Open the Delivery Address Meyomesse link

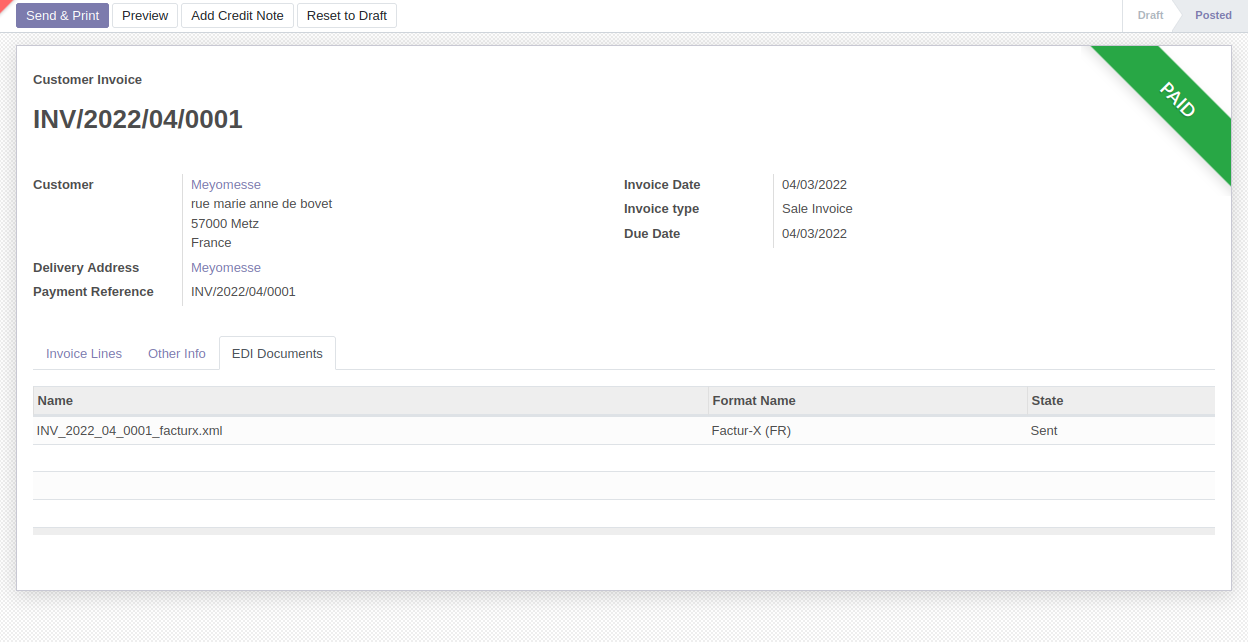pyautogui.click(x=226, y=268)
